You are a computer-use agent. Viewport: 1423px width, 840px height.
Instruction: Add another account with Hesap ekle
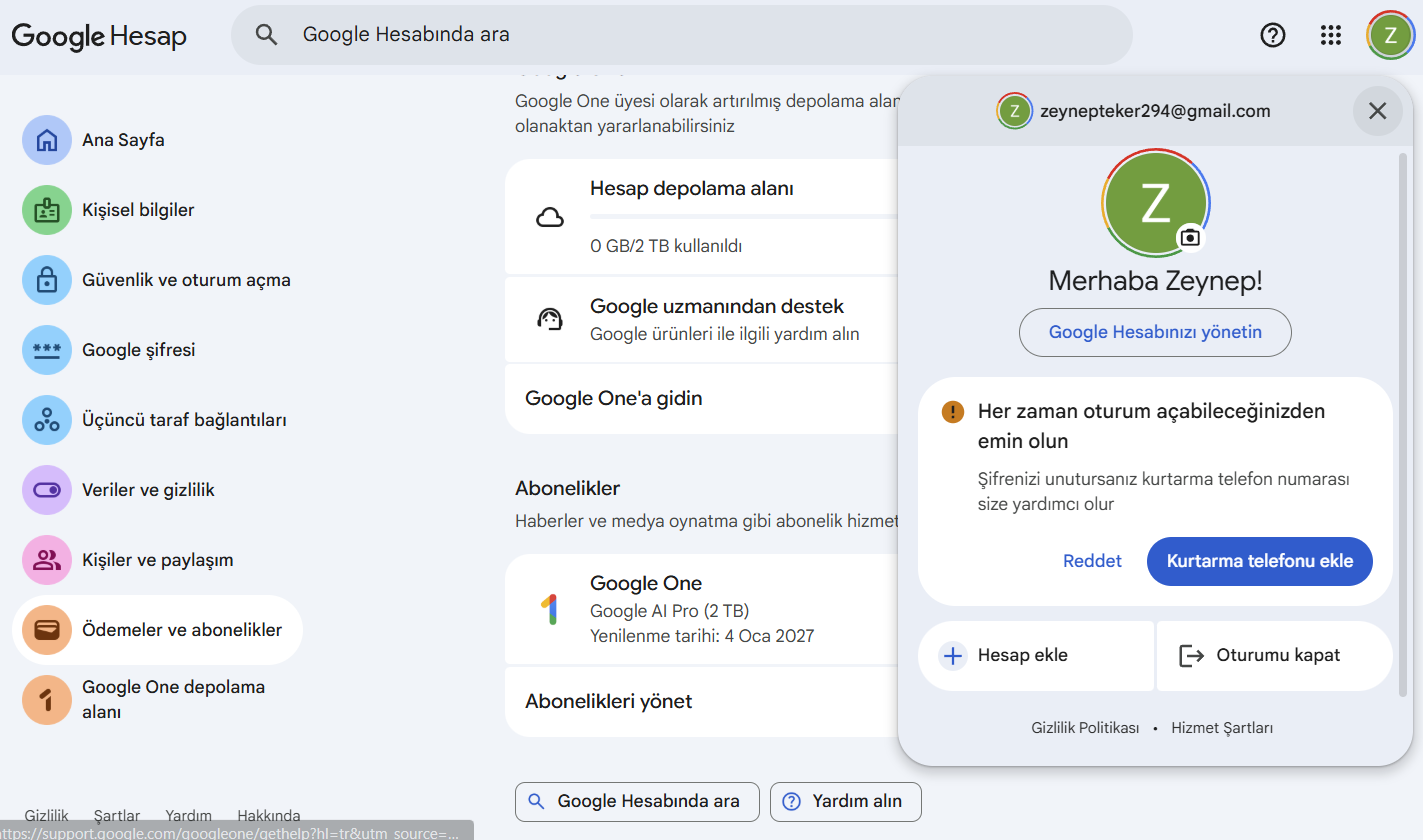pyautogui.click(x=1036, y=656)
